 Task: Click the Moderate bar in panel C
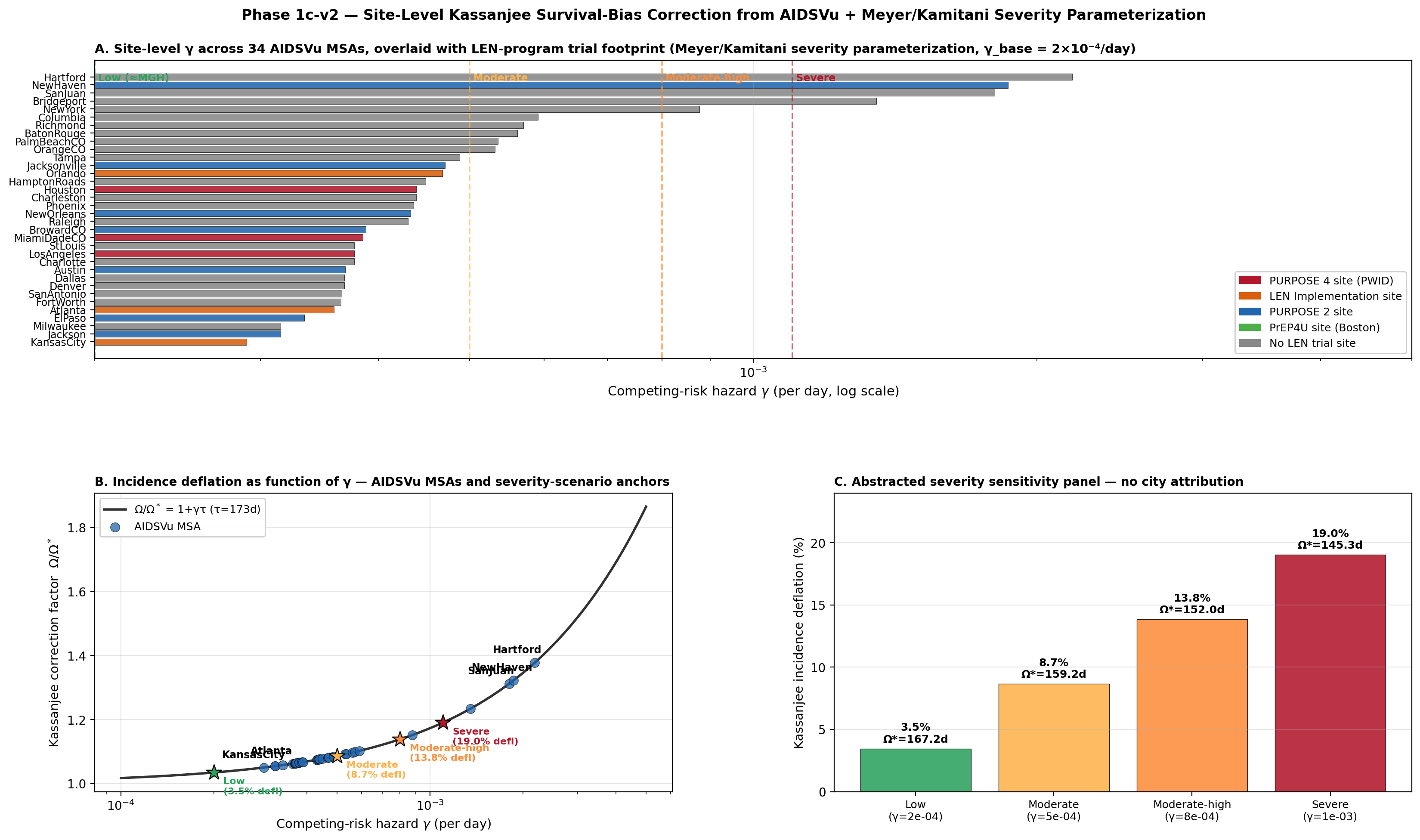pyautogui.click(x=1054, y=738)
